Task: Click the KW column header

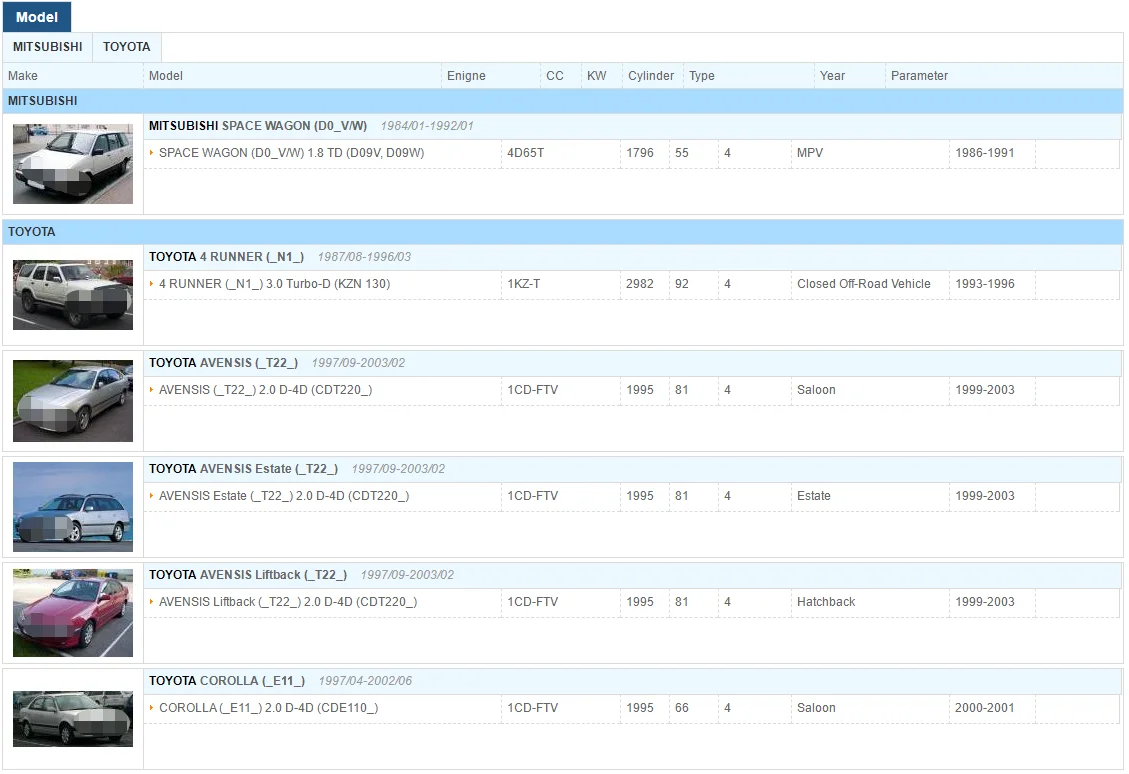Action: (601, 76)
